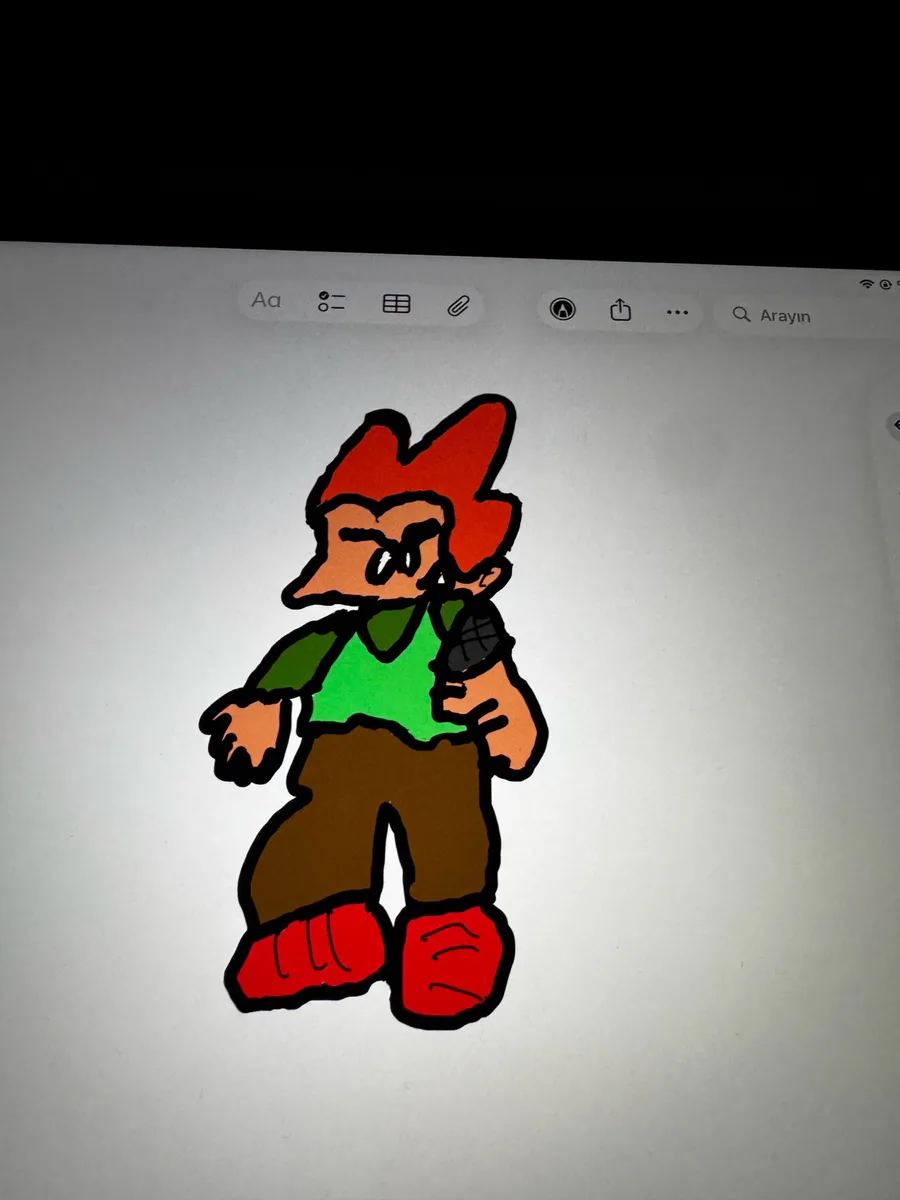Open the share sheet icon
Screen dimensions: 900x1200
(621, 310)
